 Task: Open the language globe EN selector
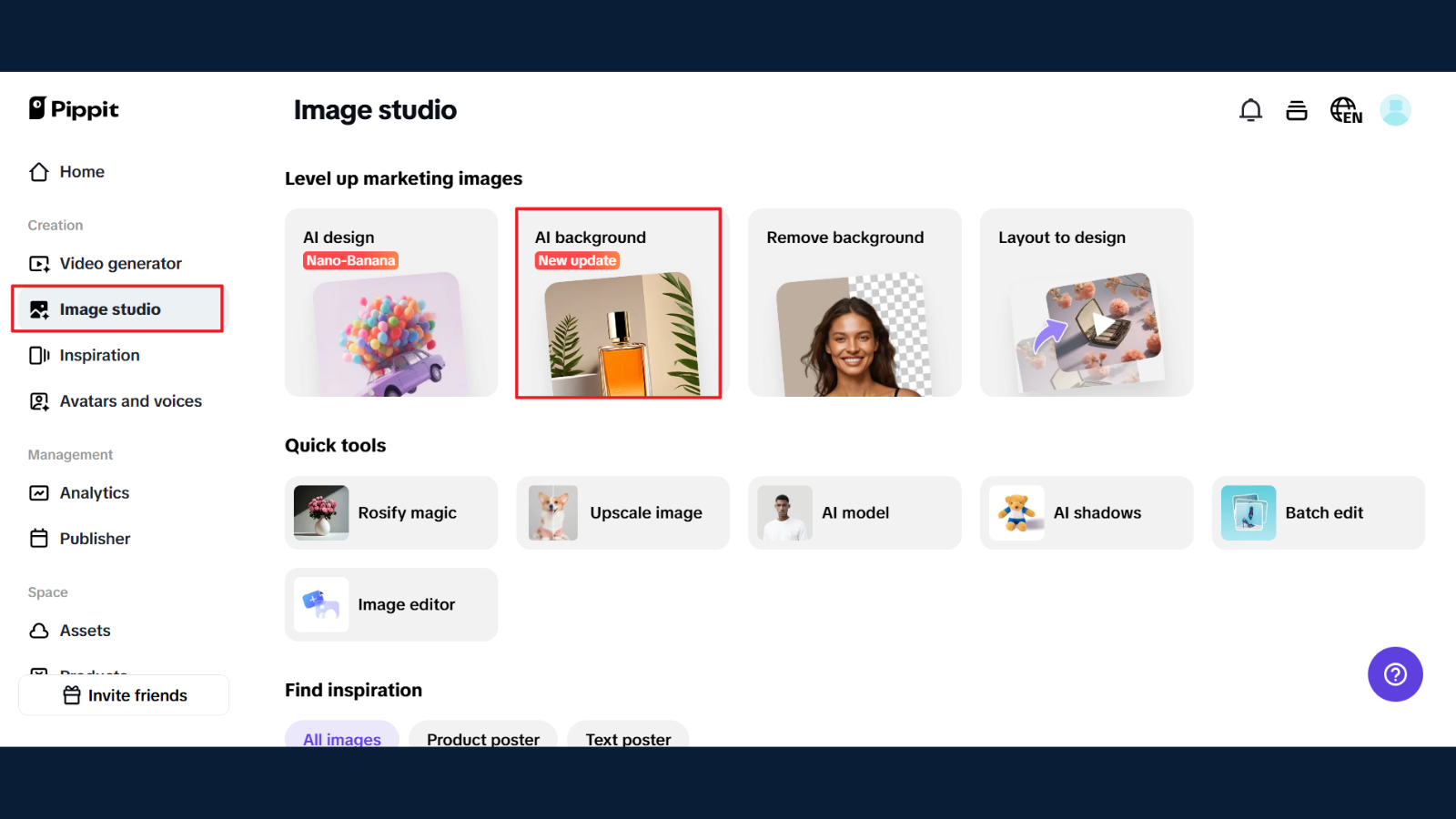pos(1346,110)
